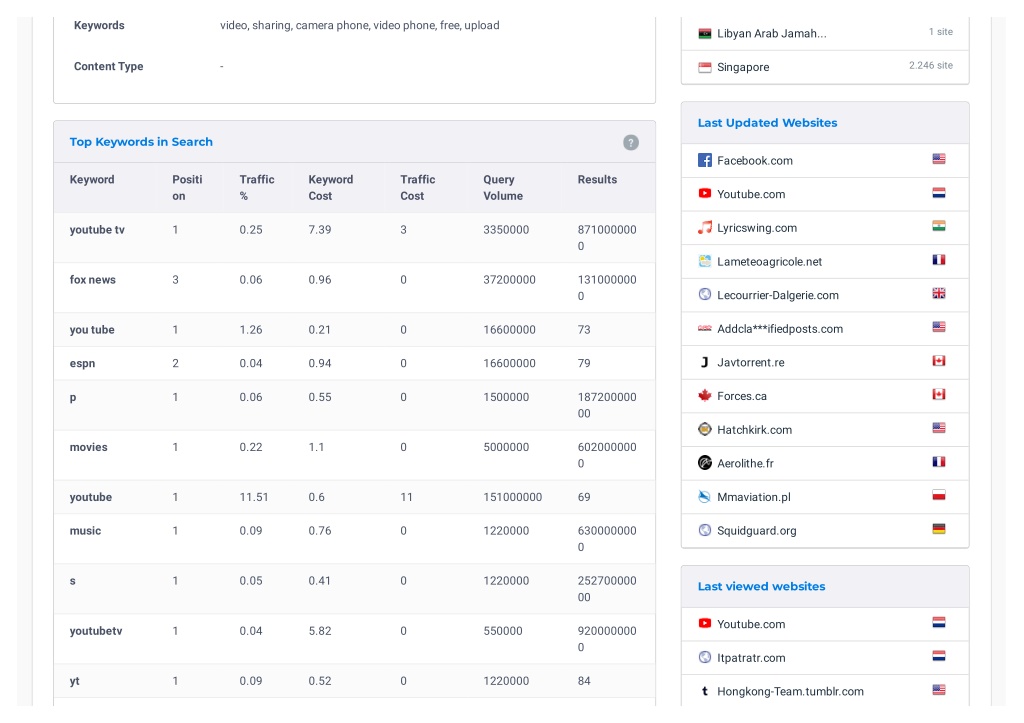Select the 'youtubetv' keyword
Image resolution: width=1024 pixels, height=723 pixels.
click(x=96, y=631)
